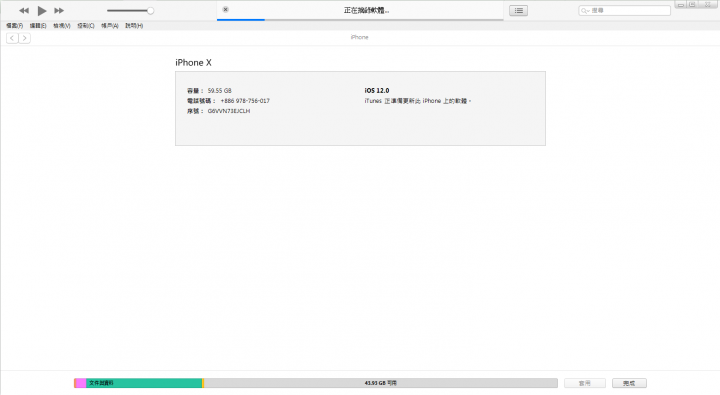
Task: Minimize the iTunes window
Action: tap(681, 5)
